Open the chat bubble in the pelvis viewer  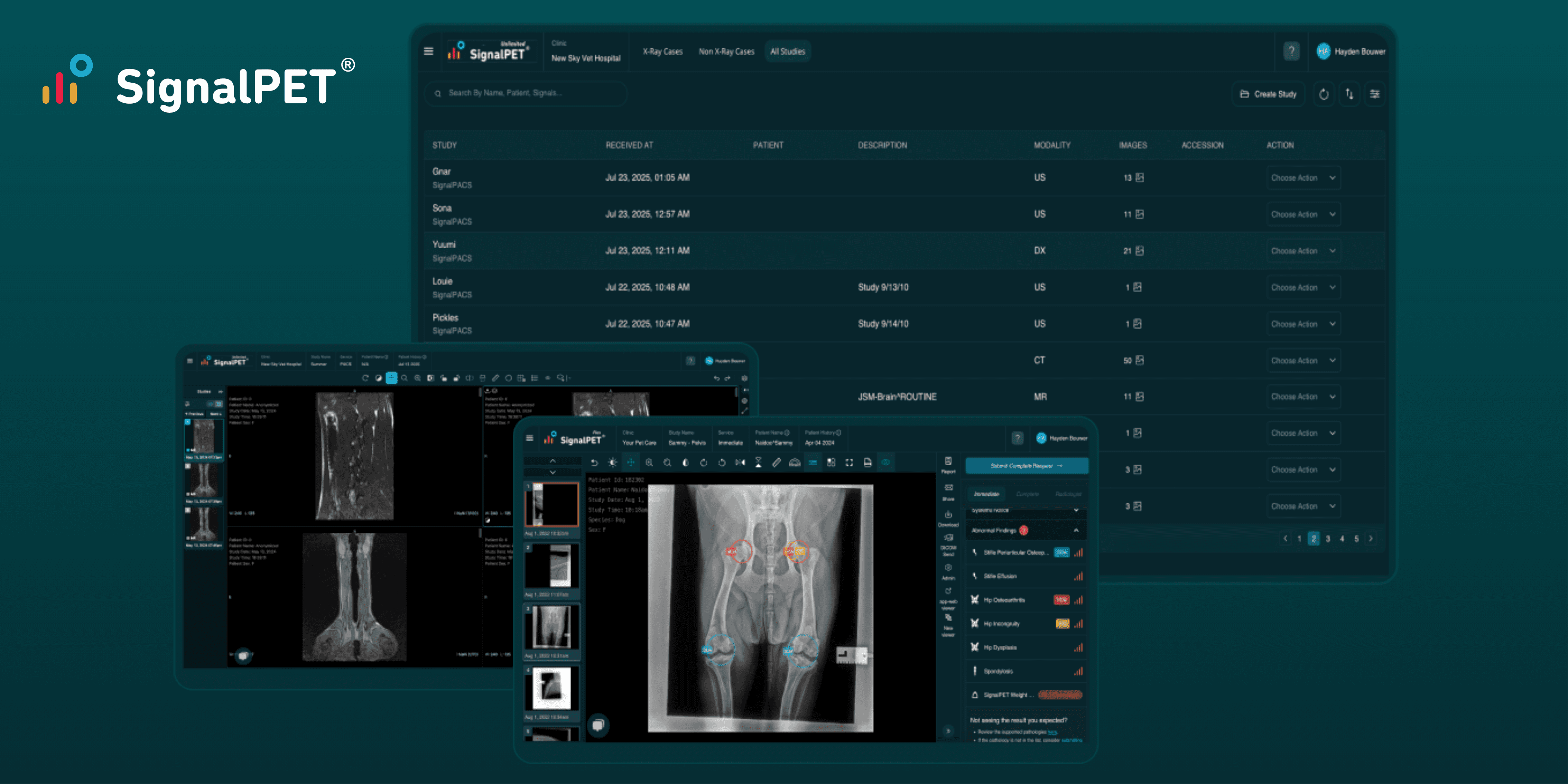[599, 725]
